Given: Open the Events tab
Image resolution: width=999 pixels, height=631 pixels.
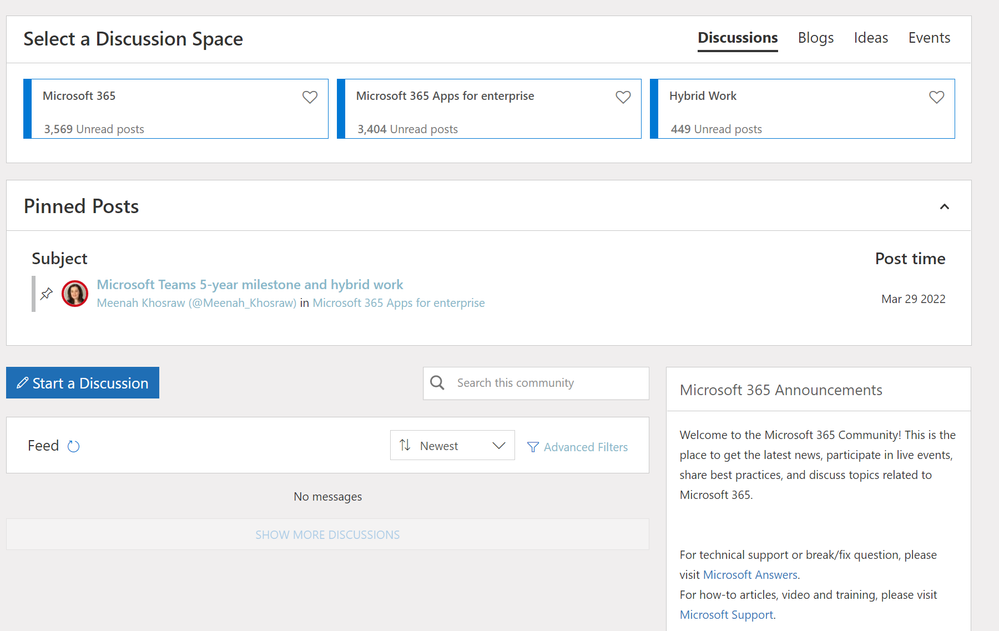Looking at the screenshot, I should click(x=929, y=38).
